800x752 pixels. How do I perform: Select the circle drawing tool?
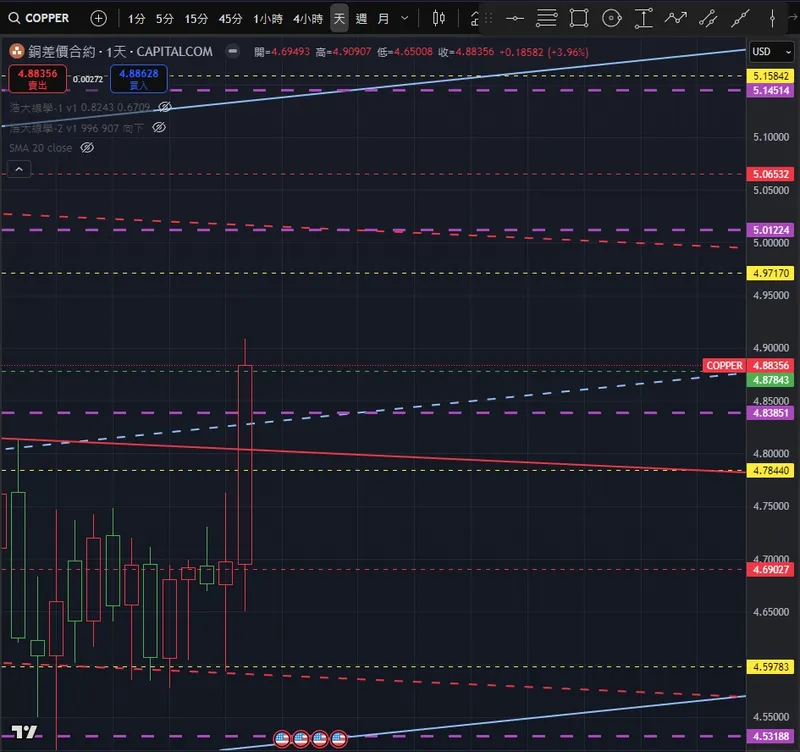(x=611, y=18)
